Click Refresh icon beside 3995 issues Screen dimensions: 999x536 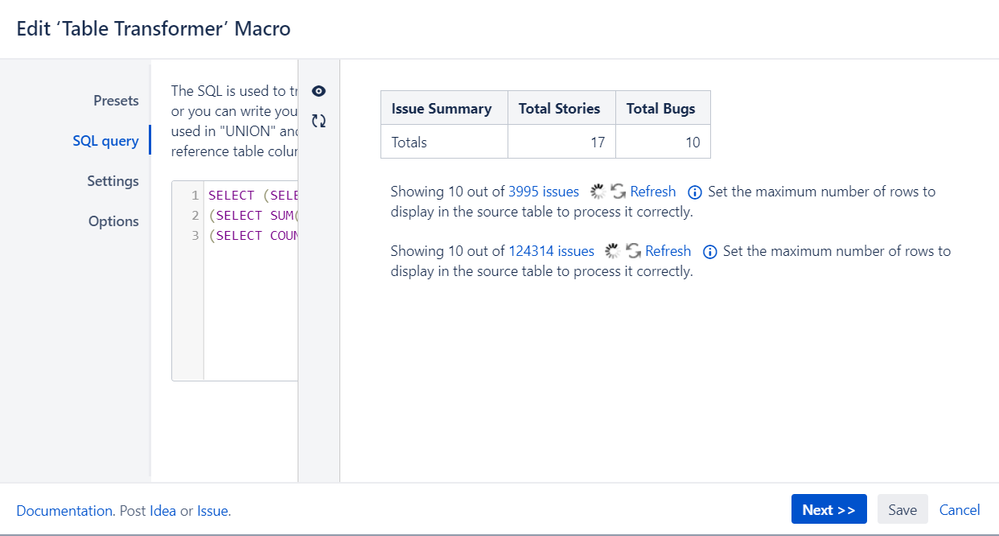[x=618, y=191]
